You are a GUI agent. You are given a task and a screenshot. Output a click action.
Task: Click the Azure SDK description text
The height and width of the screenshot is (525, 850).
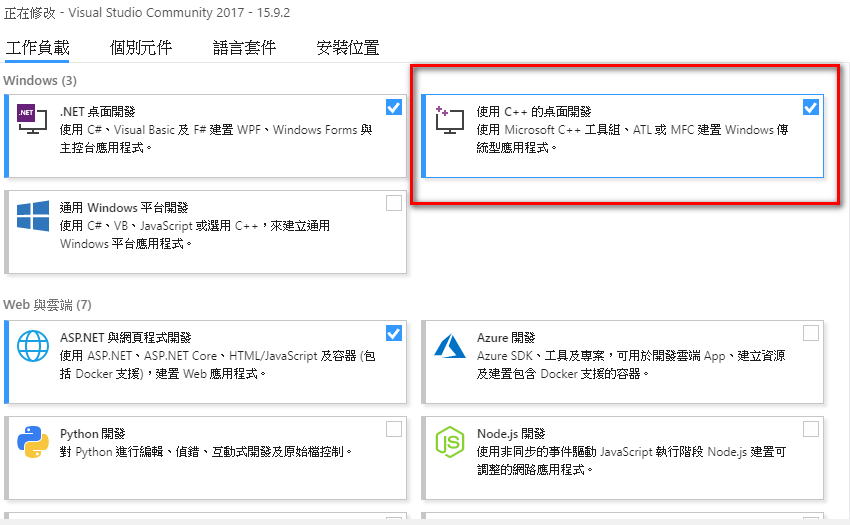[x=631, y=364]
